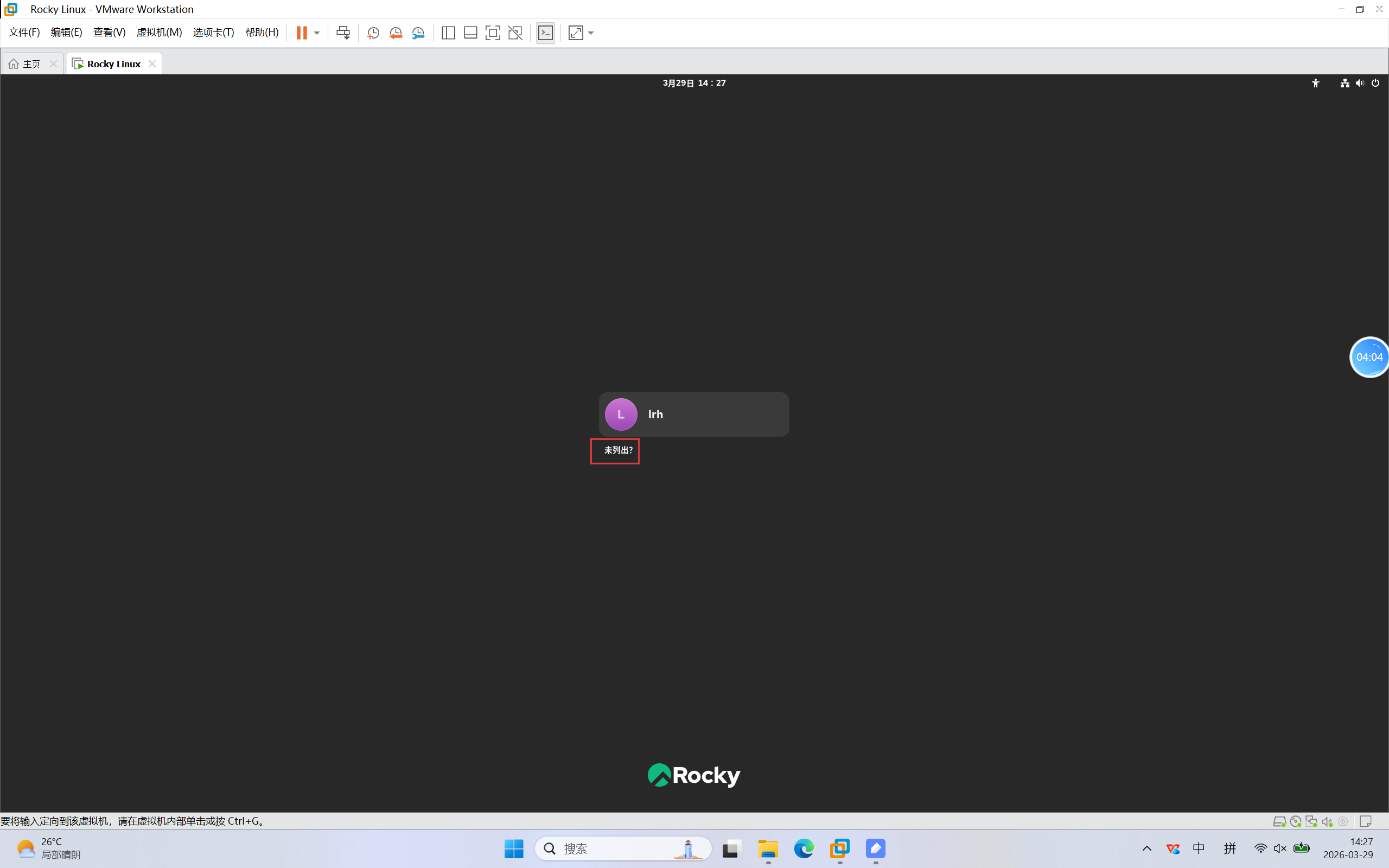Open the 虚拟机(M) menu

pyautogui.click(x=159, y=33)
